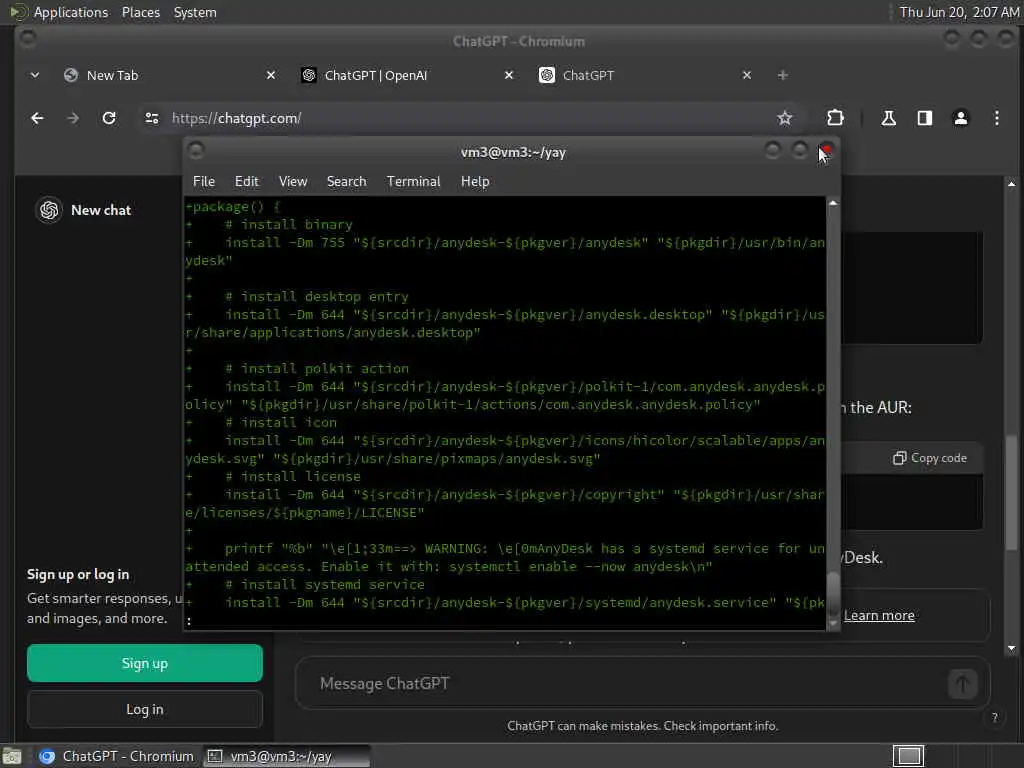1024x768 pixels.
Task: Click the send message arrow button
Action: tap(962, 684)
